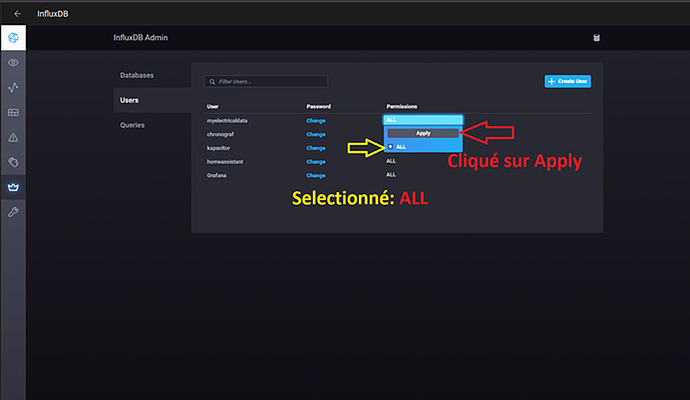The height and width of the screenshot is (400, 690).
Task: Focus the Filter Users search field
Action: (266, 81)
